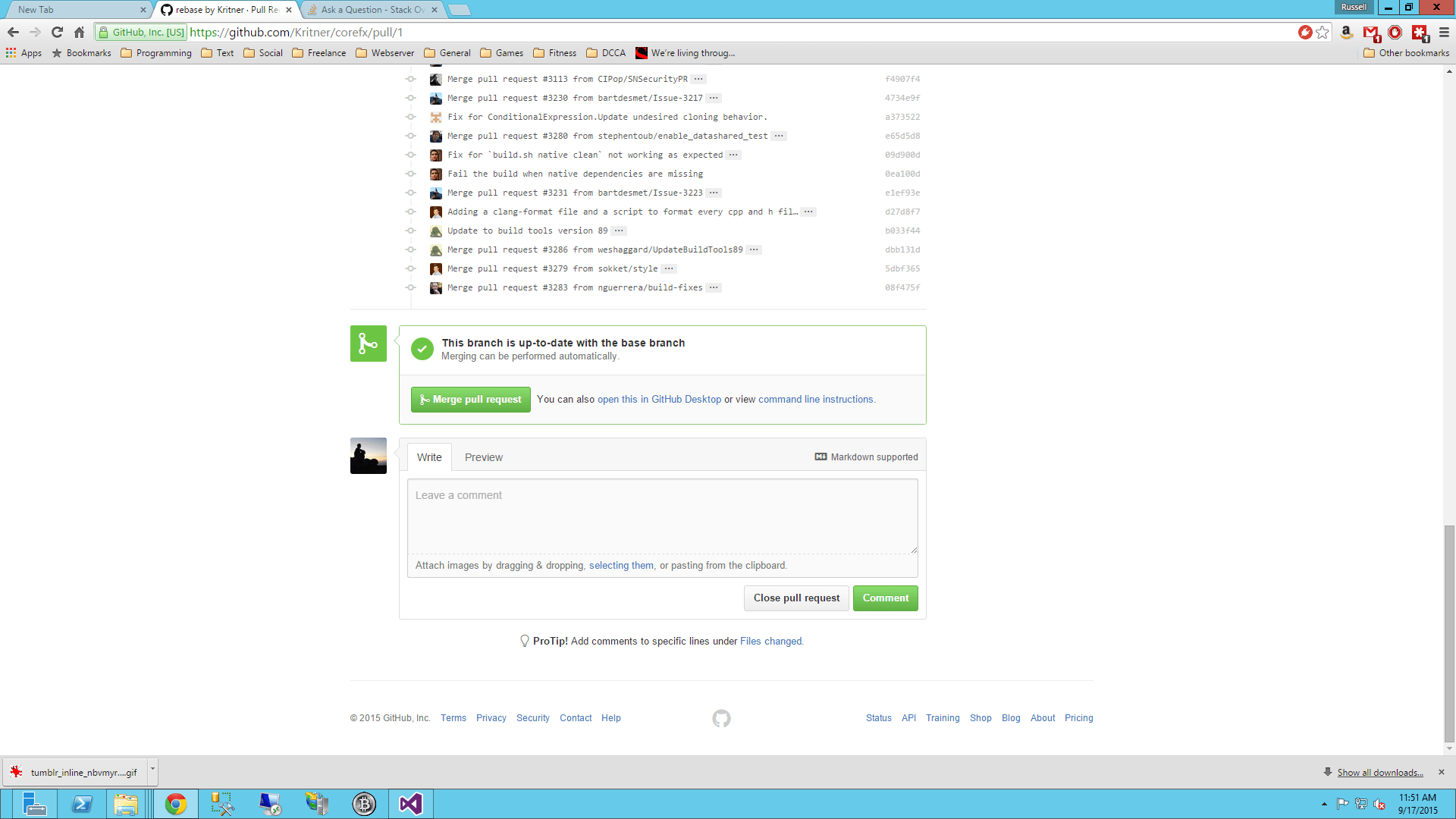The height and width of the screenshot is (819, 1456).
Task: Open Visual Studio from taskbar
Action: click(x=410, y=804)
